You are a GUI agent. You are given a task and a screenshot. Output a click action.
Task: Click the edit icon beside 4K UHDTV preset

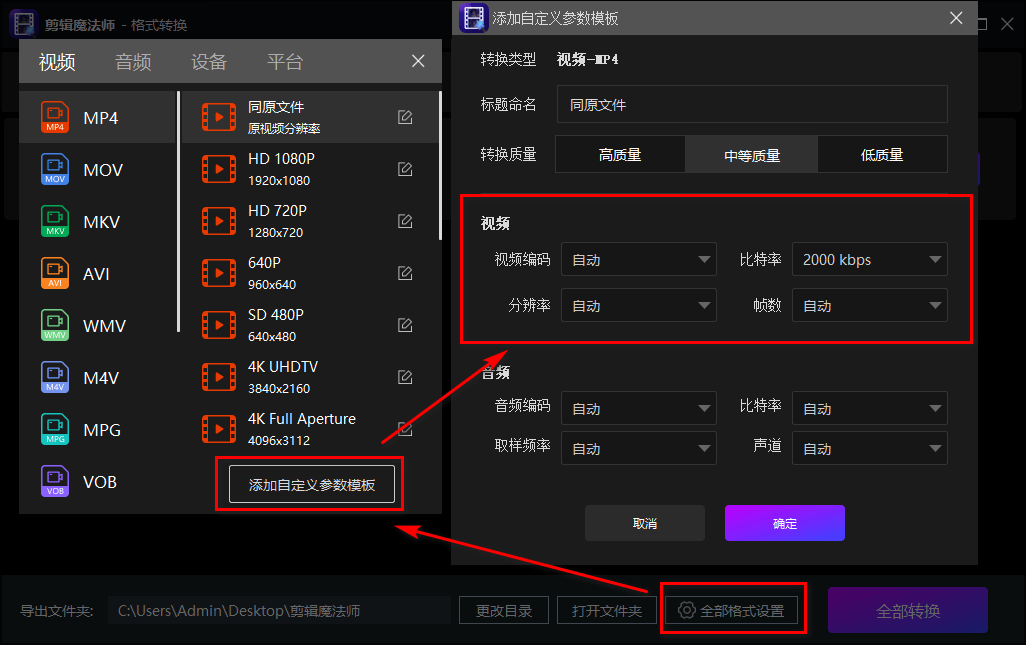[x=404, y=376]
